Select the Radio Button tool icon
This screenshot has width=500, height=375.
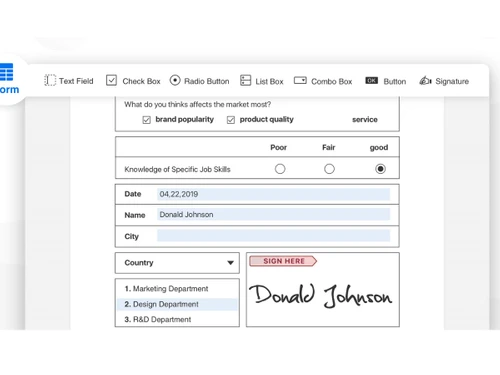tap(175, 80)
